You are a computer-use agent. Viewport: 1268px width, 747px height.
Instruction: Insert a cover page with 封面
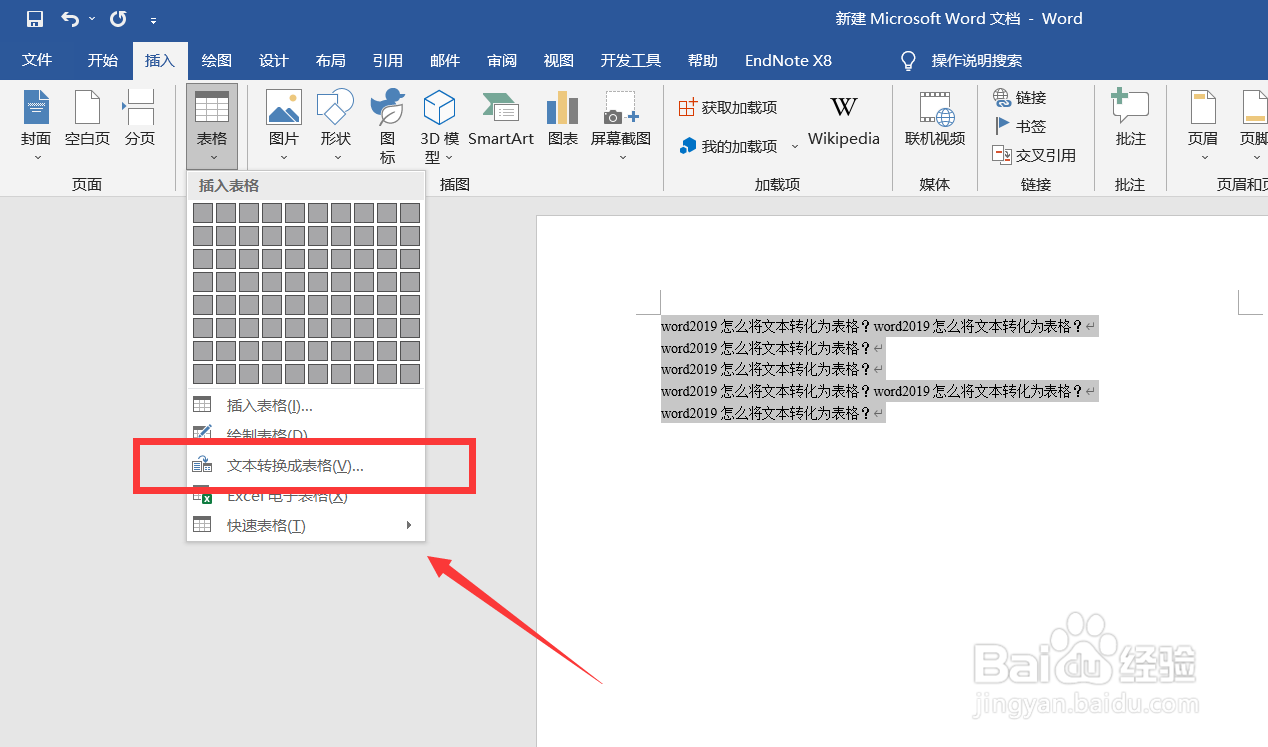click(36, 126)
